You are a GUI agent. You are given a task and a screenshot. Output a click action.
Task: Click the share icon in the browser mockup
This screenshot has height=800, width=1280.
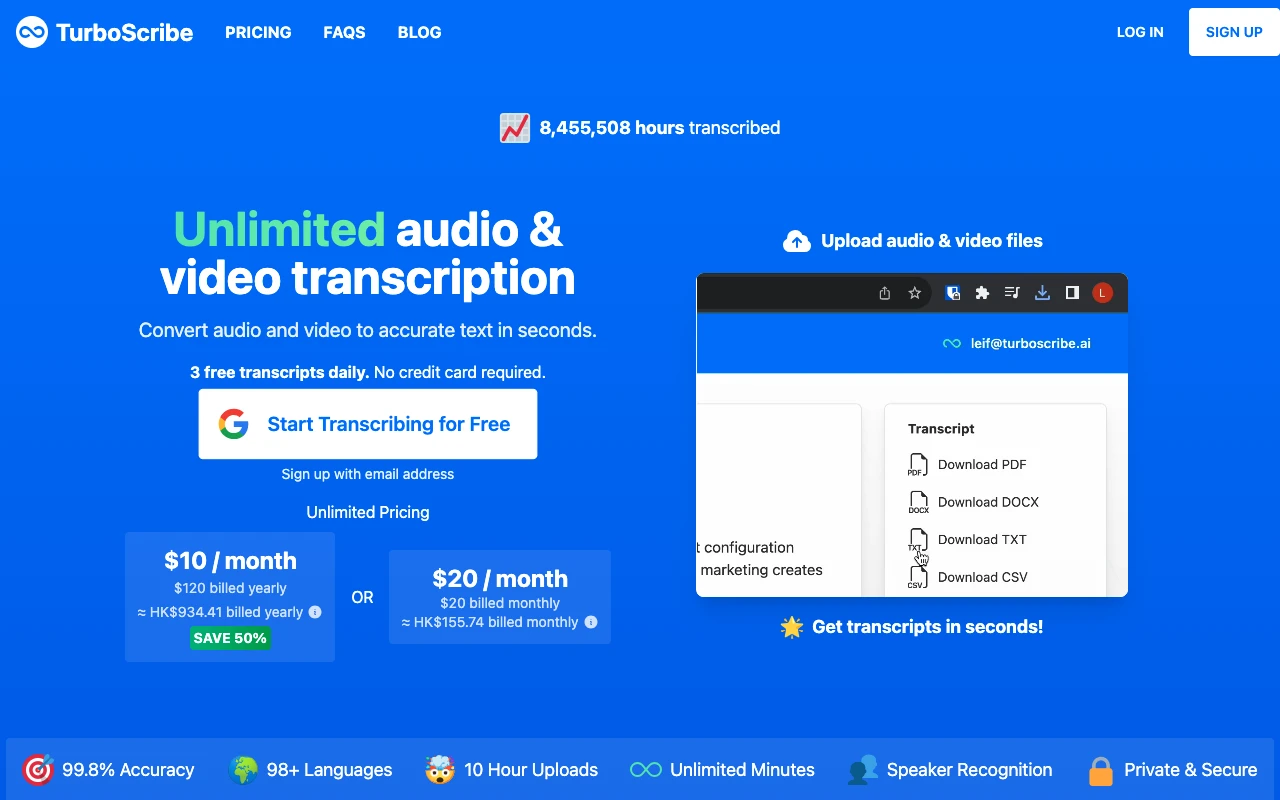[x=884, y=292]
